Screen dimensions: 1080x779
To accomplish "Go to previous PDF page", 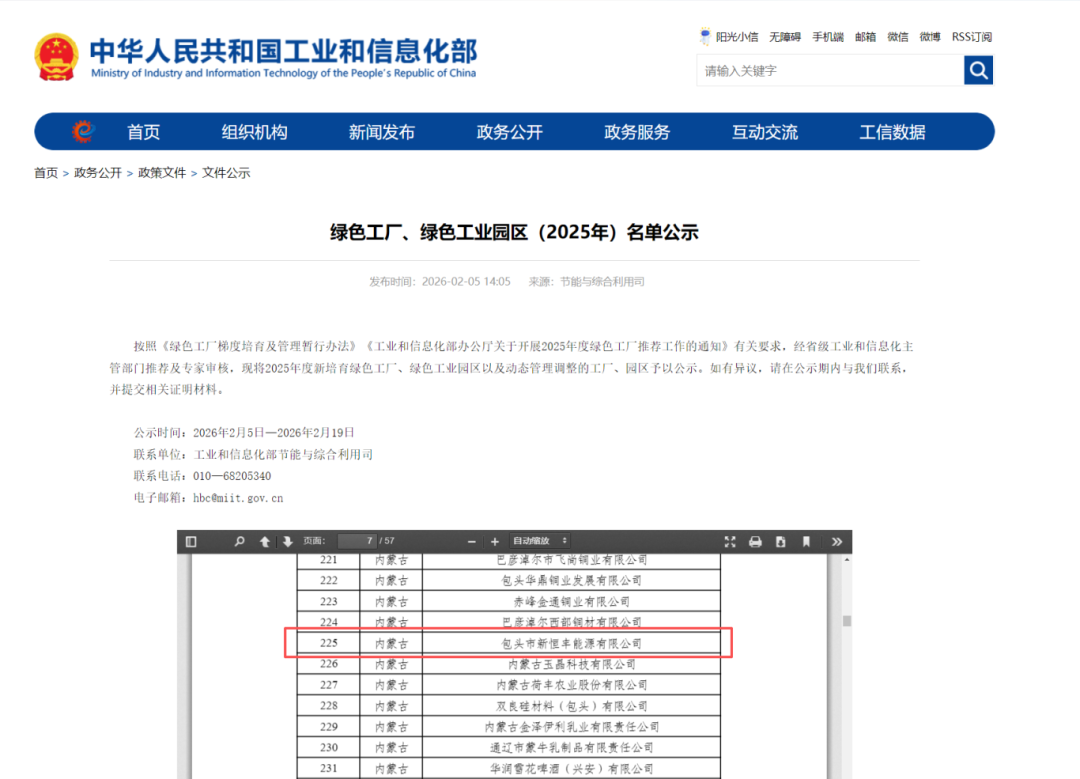I will tap(265, 542).
